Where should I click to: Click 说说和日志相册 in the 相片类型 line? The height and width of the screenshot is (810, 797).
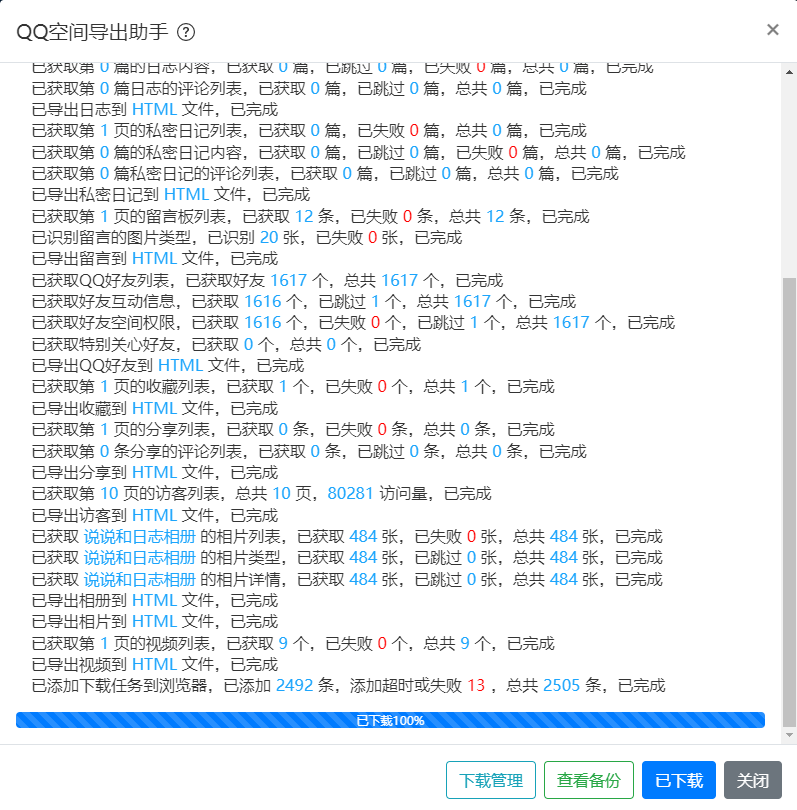coord(139,558)
